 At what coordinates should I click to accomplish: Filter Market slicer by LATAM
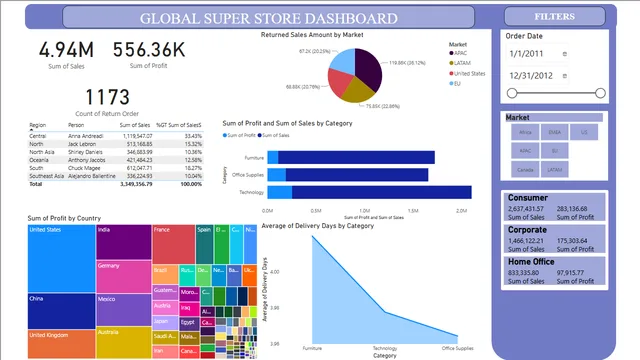pos(554,169)
